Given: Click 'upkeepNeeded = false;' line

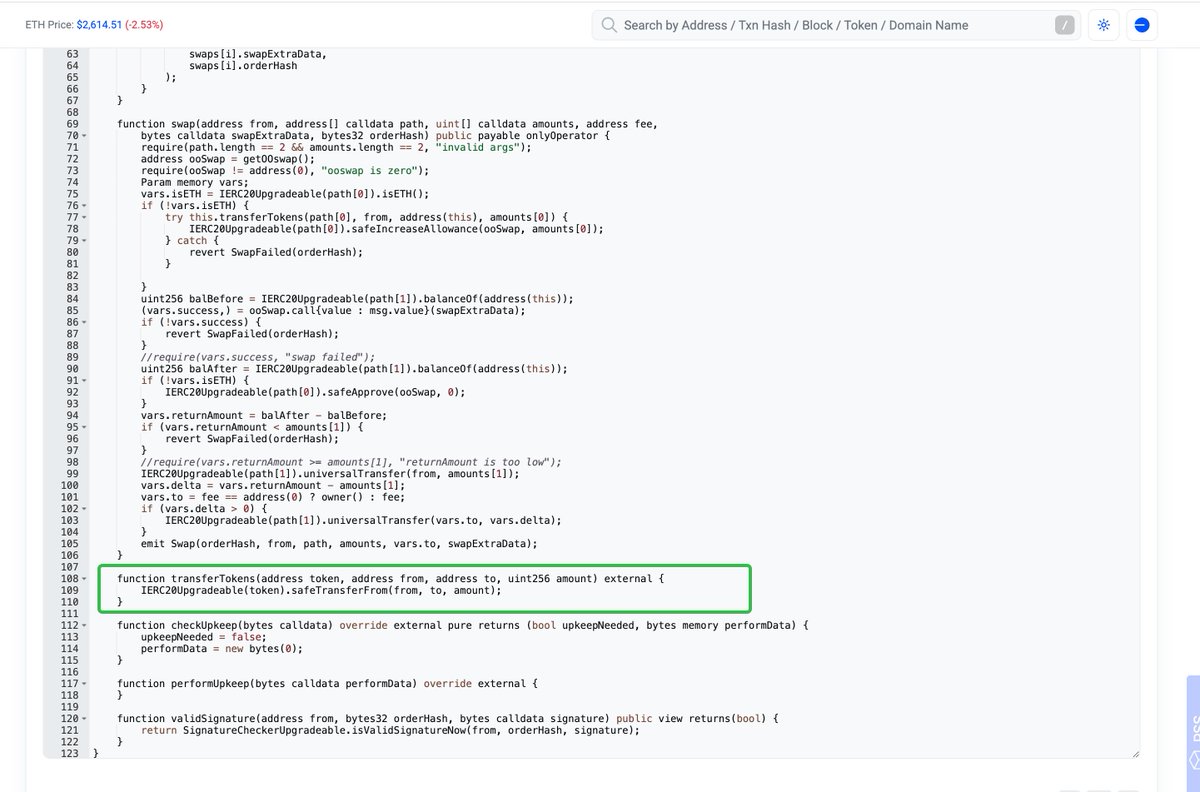Looking at the screenshot, I should click(203, 637).
